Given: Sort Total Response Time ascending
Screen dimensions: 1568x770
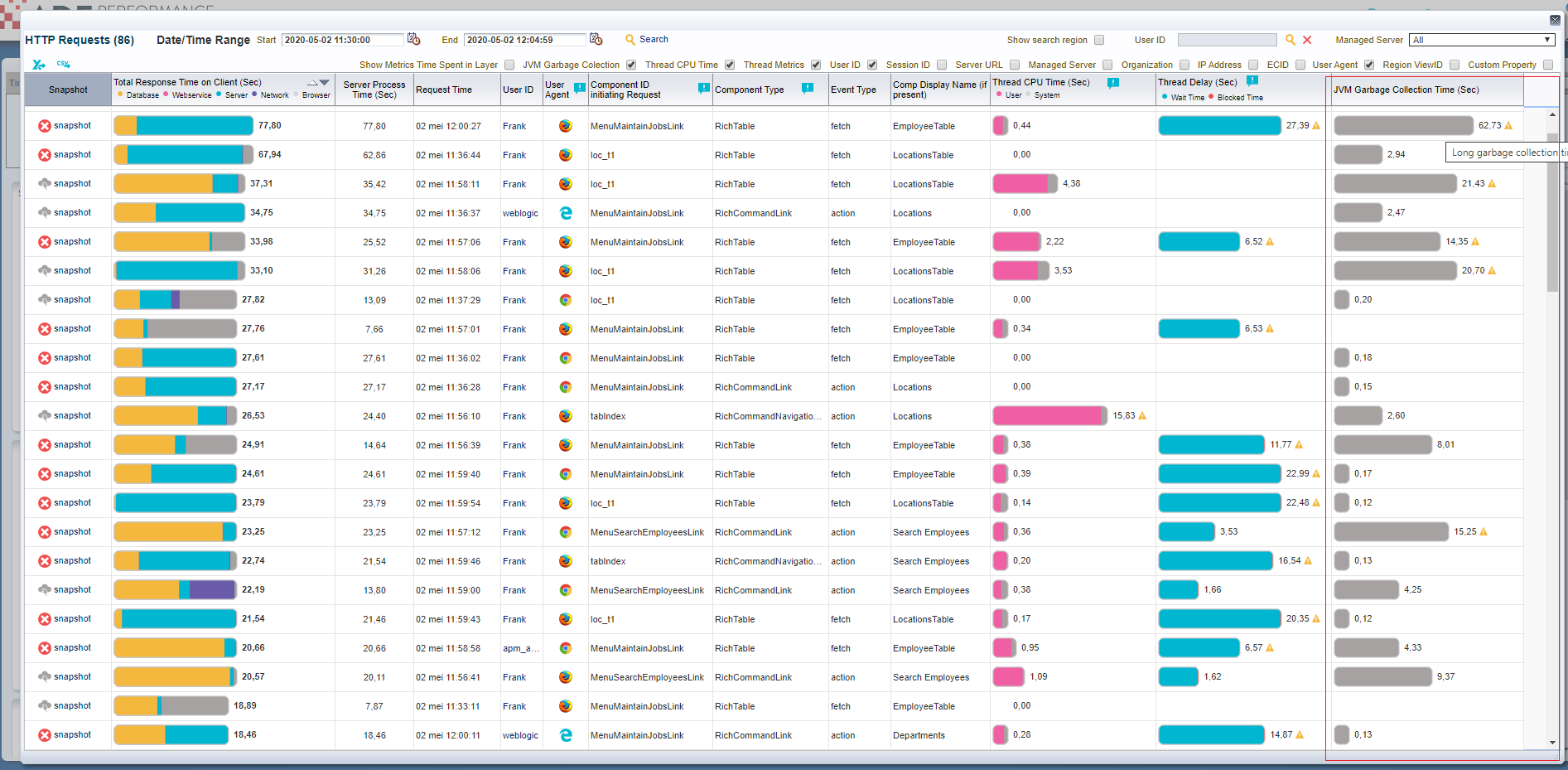Looking at the screenshot, I should (312, 83).
